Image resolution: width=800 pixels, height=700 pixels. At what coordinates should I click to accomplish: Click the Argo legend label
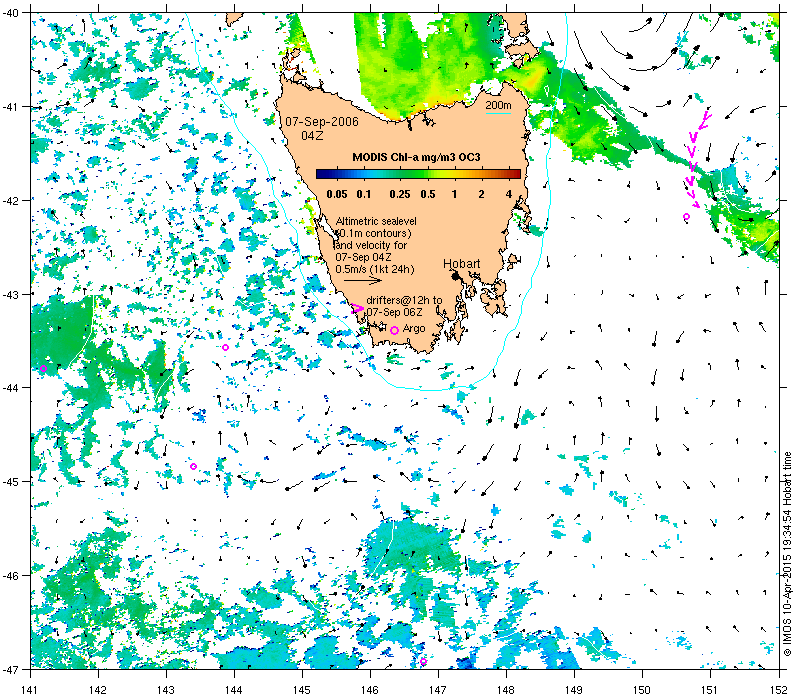tap(414, 329)
